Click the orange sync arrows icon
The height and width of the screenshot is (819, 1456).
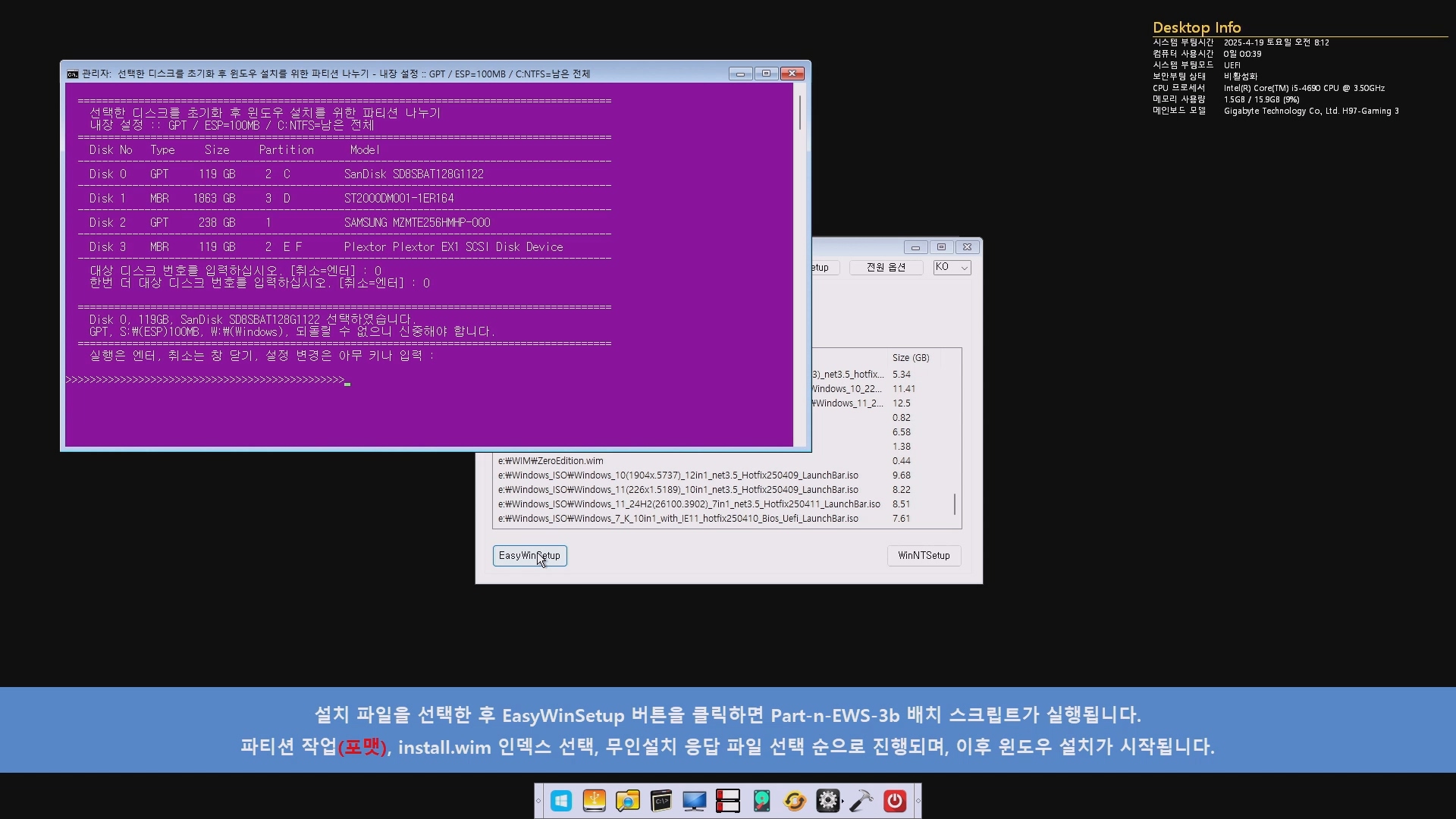795,801
